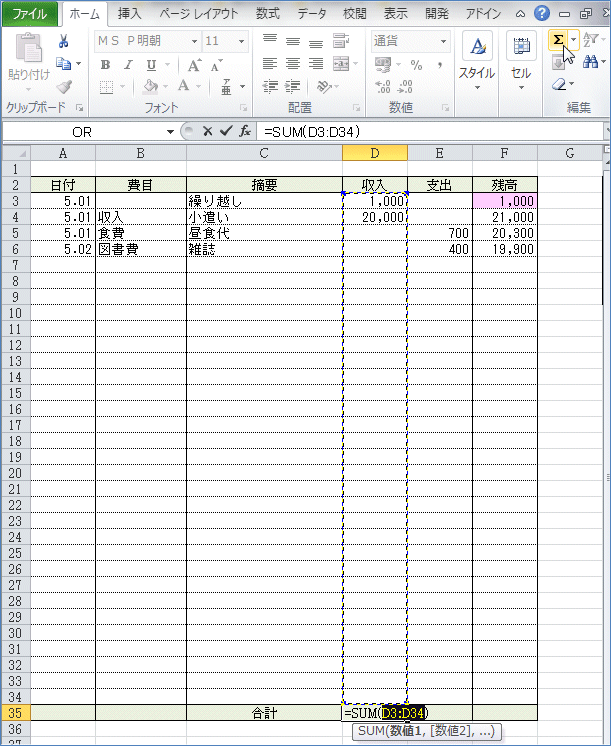Click the borders icon in font group
The width and height of the screenshot is (611, 746).
pyautogui.click(x=106, y=87)
